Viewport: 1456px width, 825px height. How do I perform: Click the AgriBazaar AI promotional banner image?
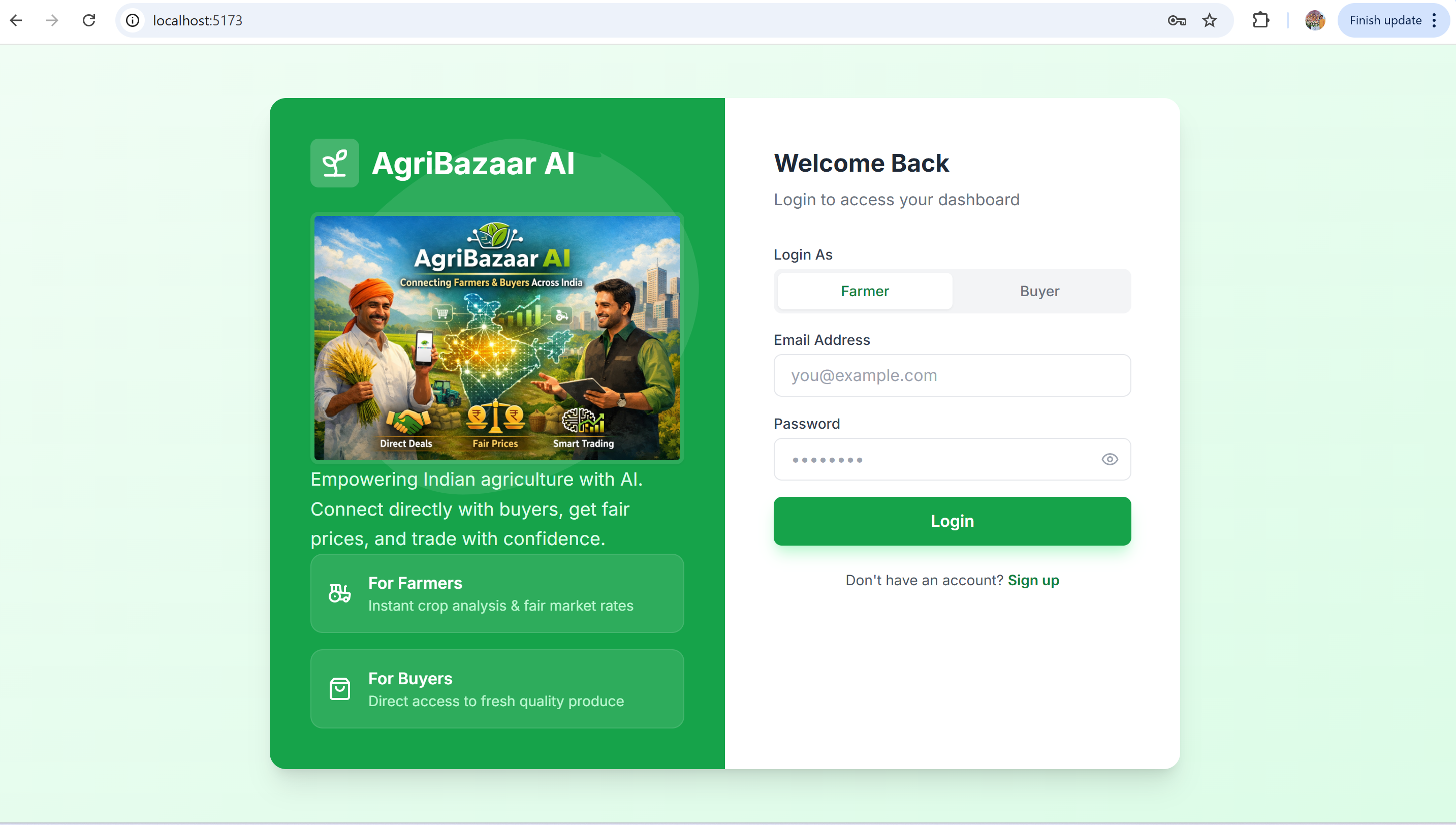click(x=497, y=338)
